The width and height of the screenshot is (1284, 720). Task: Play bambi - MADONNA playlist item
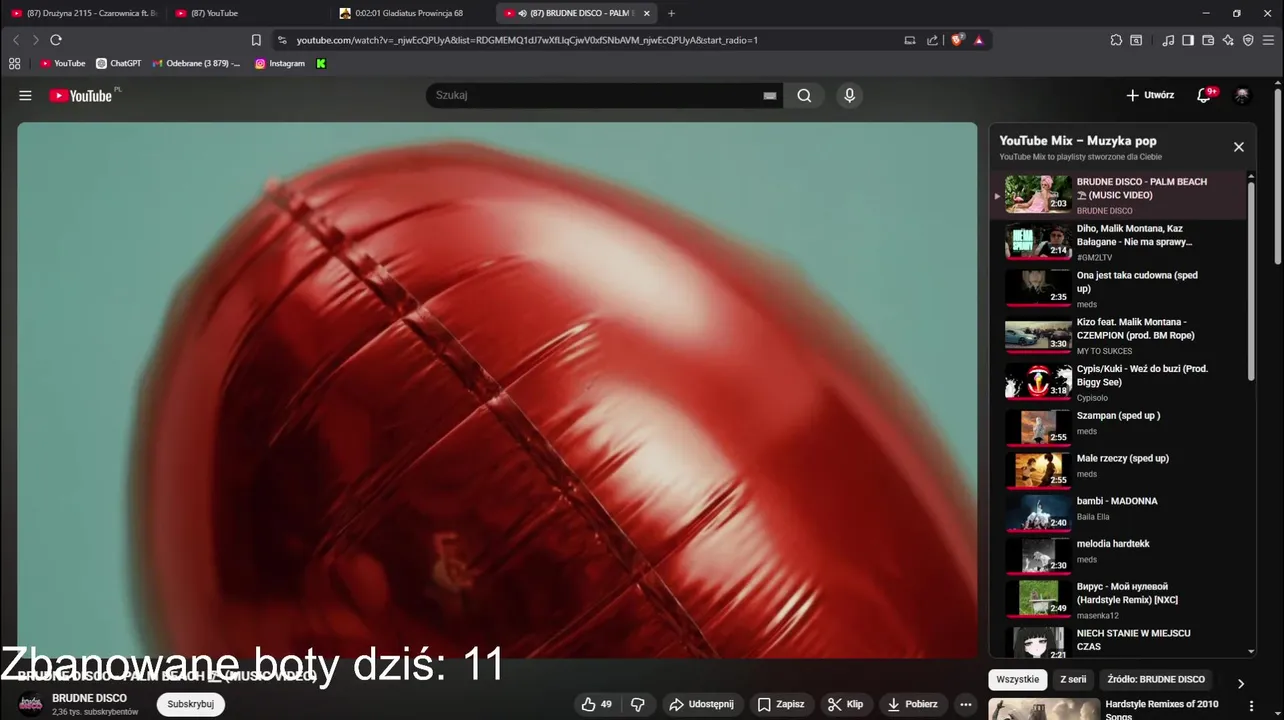coord(1120,513)
